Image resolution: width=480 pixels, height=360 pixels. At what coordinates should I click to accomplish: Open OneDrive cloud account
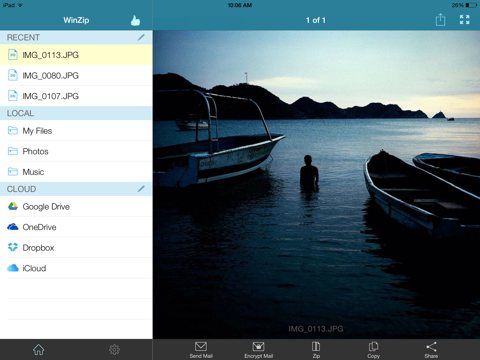point(76,227)
